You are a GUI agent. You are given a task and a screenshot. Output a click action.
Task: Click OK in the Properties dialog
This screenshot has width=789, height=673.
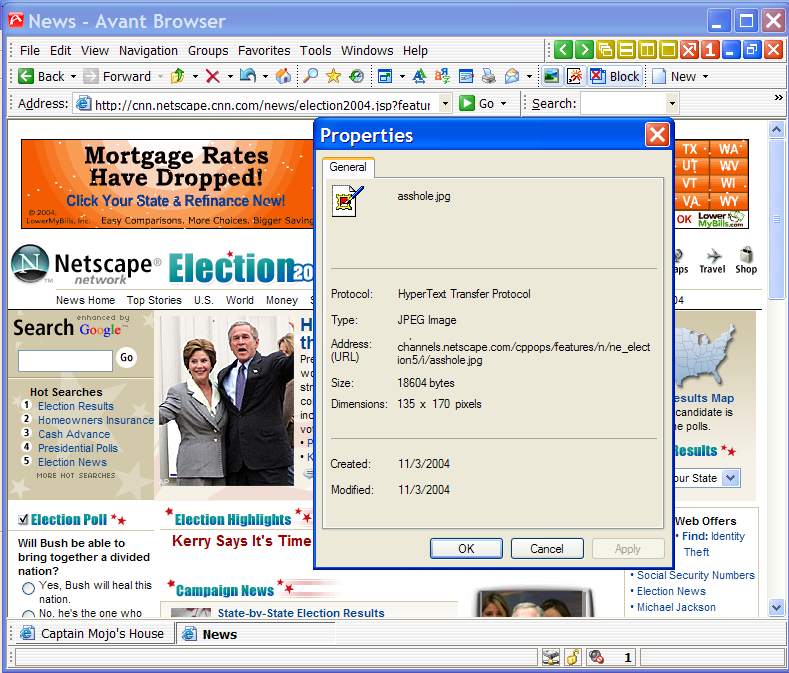point(466,549)
